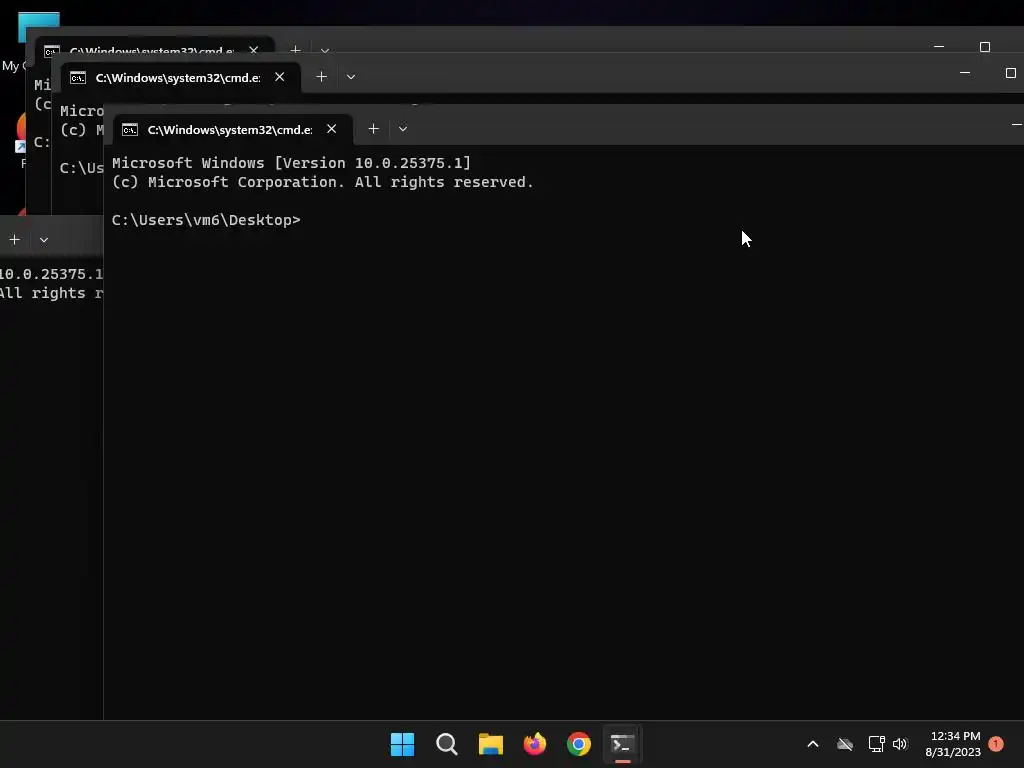Add a new tab in rearmost terminal window
This screenshot has height=768, width=1024.
[295, 50]
